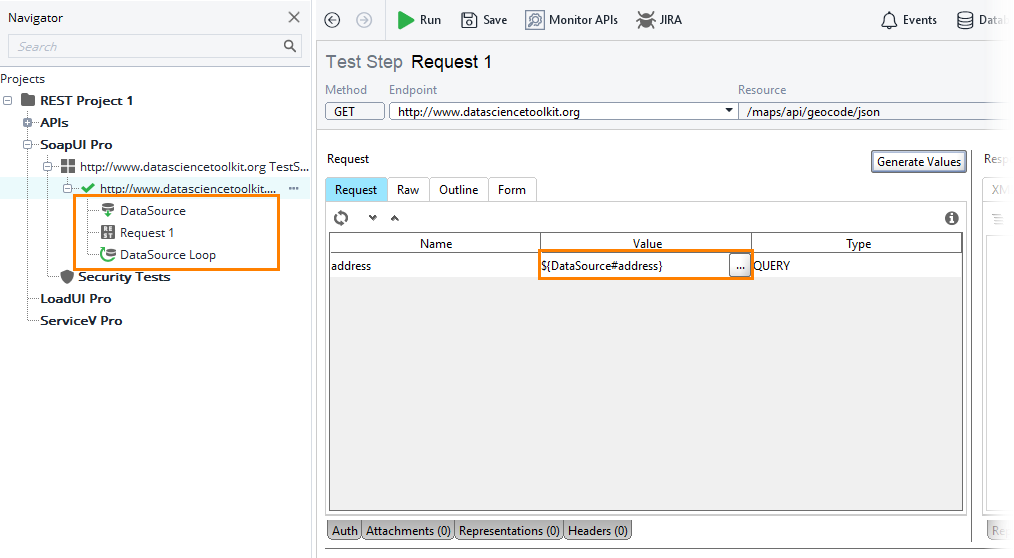
Task: Collapse the test case node with green check
Action: click(67, 188)
